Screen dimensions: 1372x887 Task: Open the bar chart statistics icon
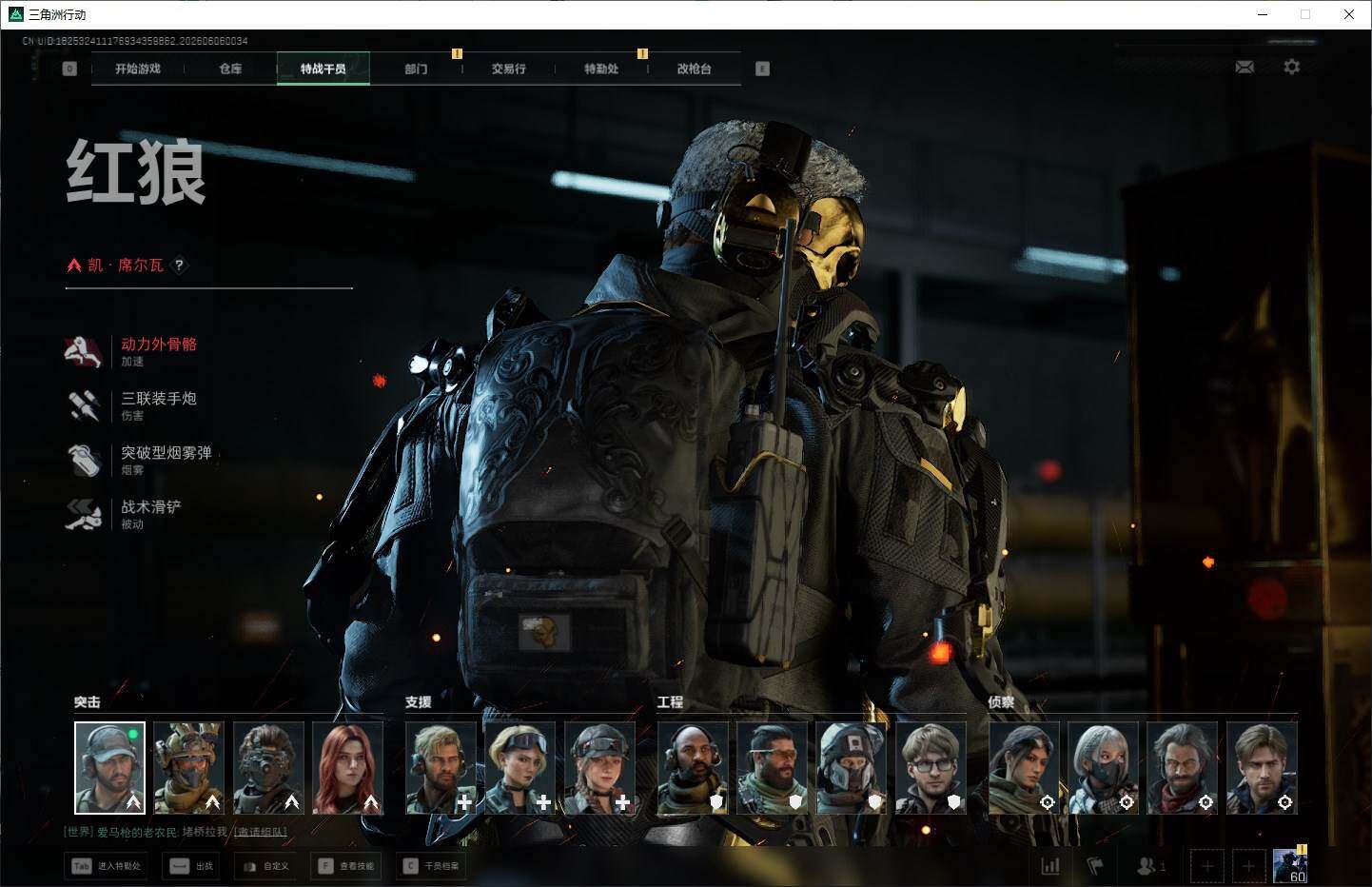1050,866
